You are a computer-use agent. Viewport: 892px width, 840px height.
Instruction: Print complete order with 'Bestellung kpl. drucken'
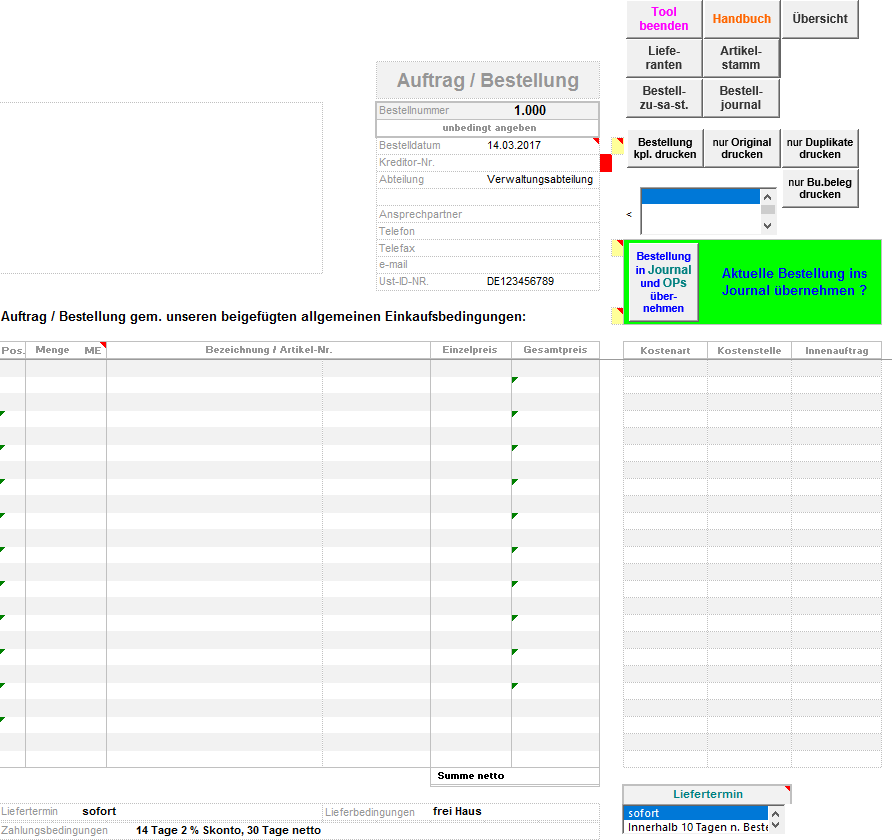tap(664, 148)
